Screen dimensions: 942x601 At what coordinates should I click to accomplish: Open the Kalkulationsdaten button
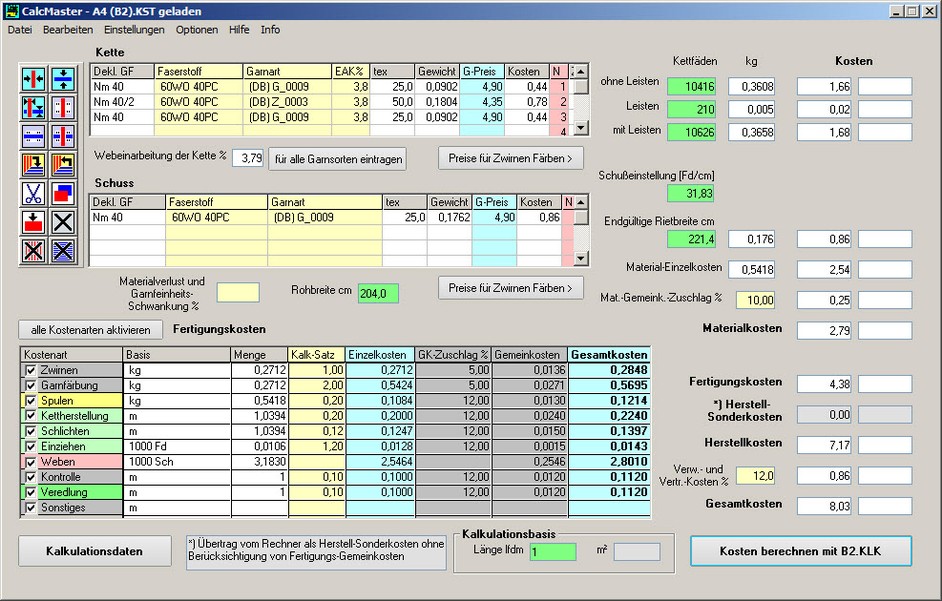[x=94, y=551]
